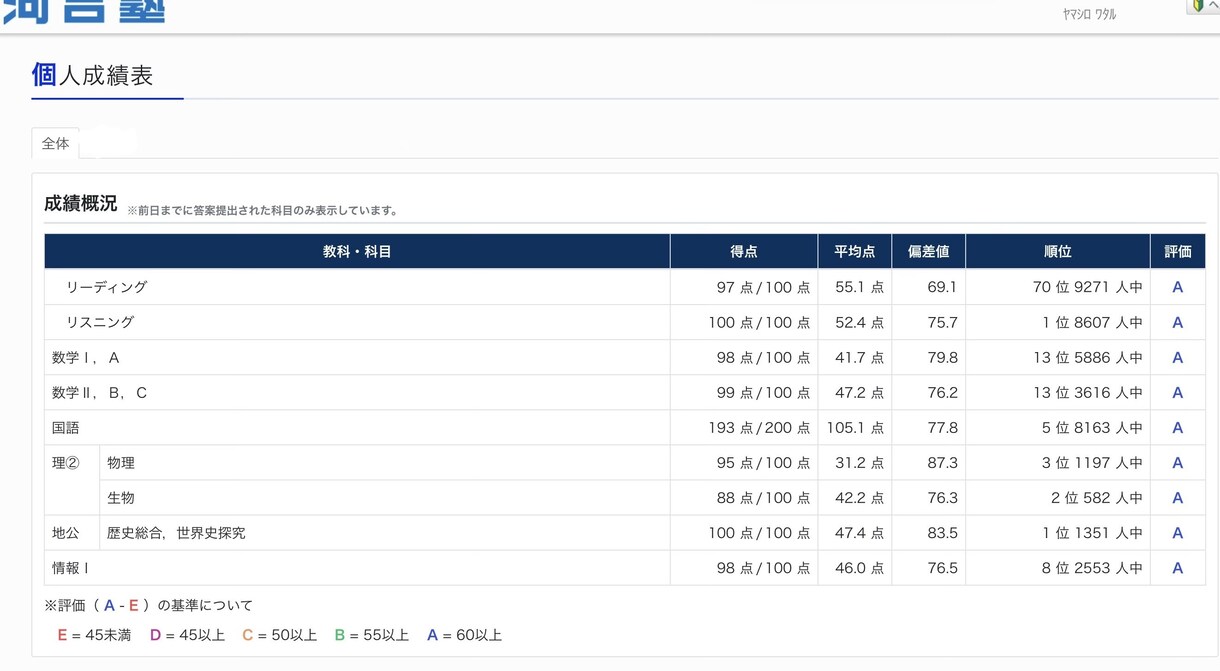Viewport: 1220px width, 671px height.
Task: Click the 評価 column header
Action: click(x=1178, y=252)
